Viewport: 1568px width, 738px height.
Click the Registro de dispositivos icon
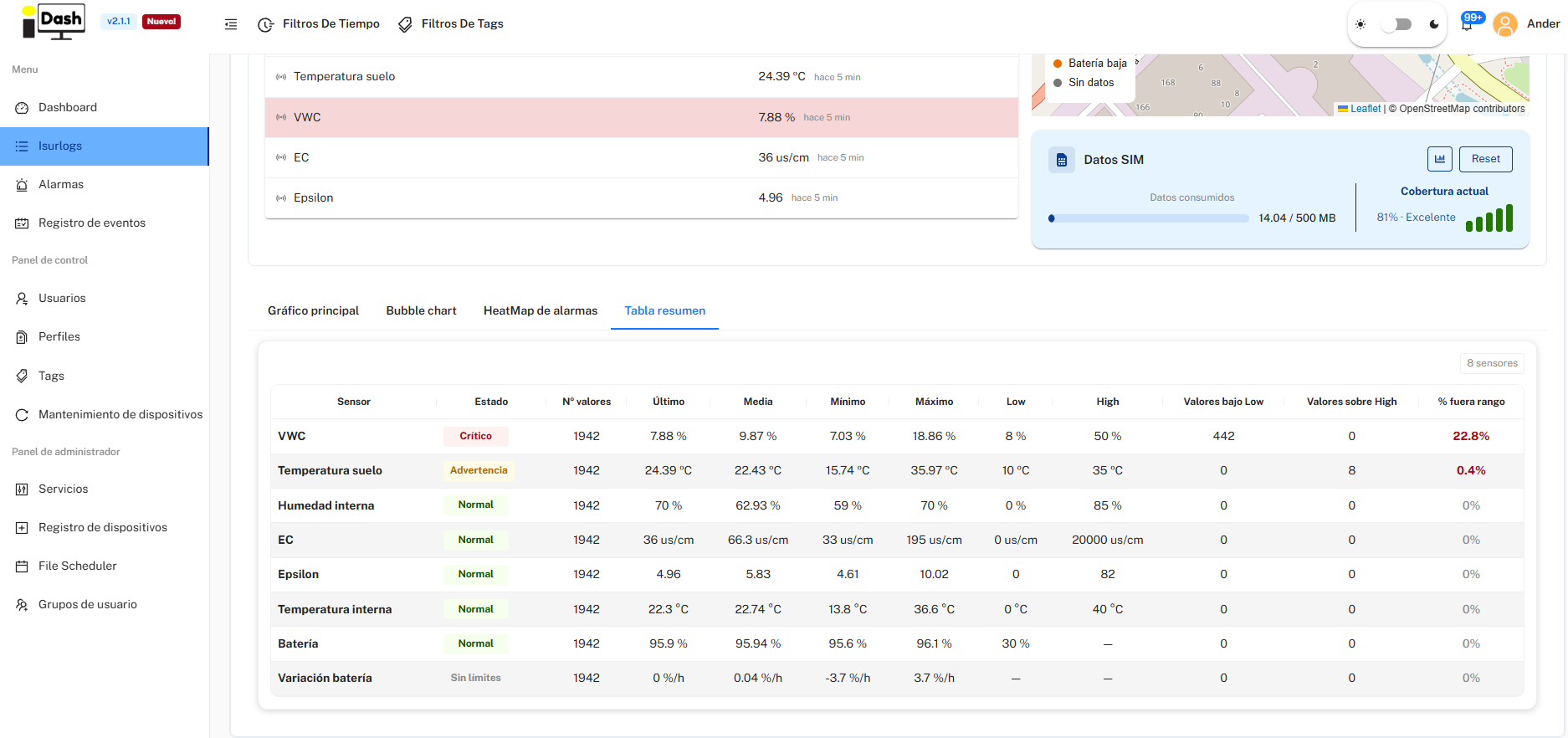(22, 527)
